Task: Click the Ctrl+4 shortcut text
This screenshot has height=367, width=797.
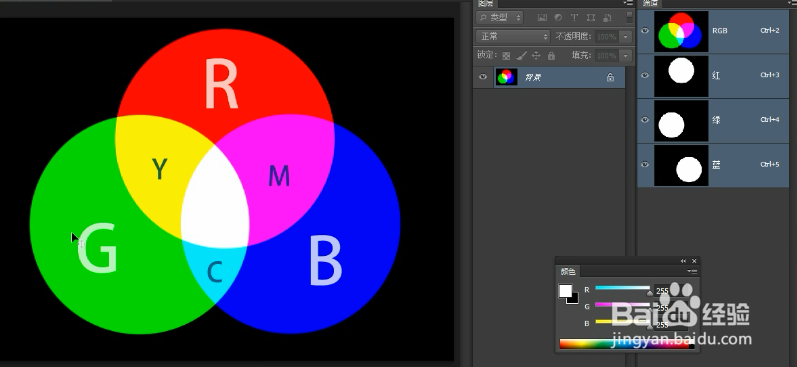Action: pyautogui.click(x=770, y=120)
